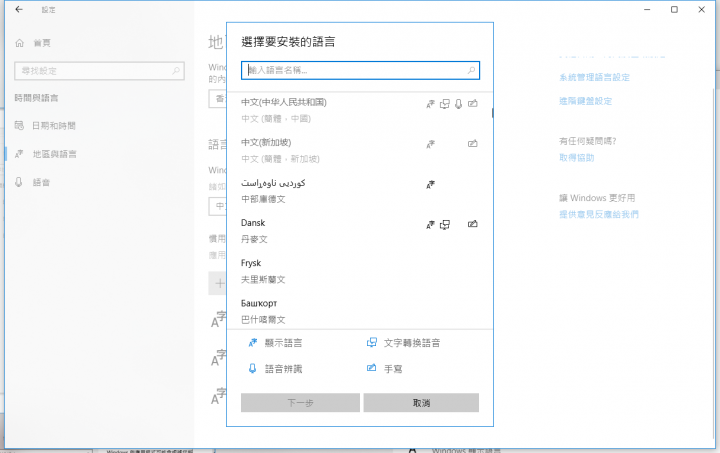
Task: Select Frysk 夫里斯蘭文 language
Action: click(x=360, y=271)
